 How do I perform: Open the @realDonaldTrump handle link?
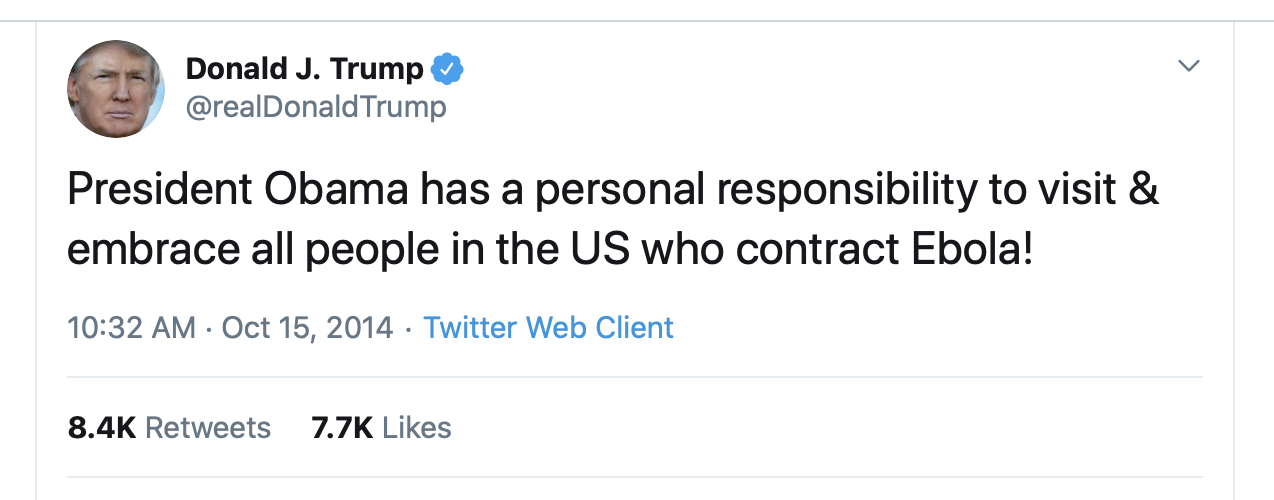coord(316,106)
